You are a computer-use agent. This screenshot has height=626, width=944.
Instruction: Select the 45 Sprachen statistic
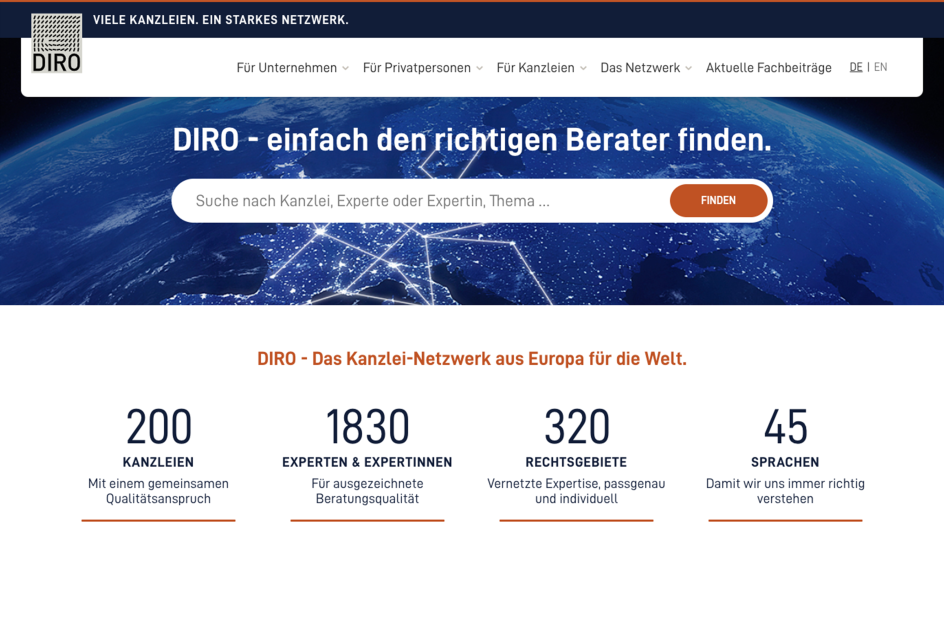coord(785,428)
